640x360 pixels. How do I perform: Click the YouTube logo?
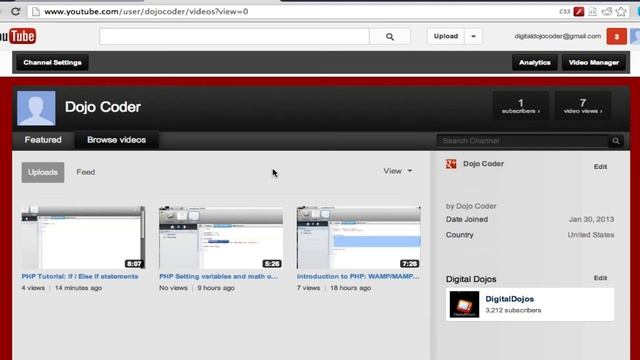point(18,36)
